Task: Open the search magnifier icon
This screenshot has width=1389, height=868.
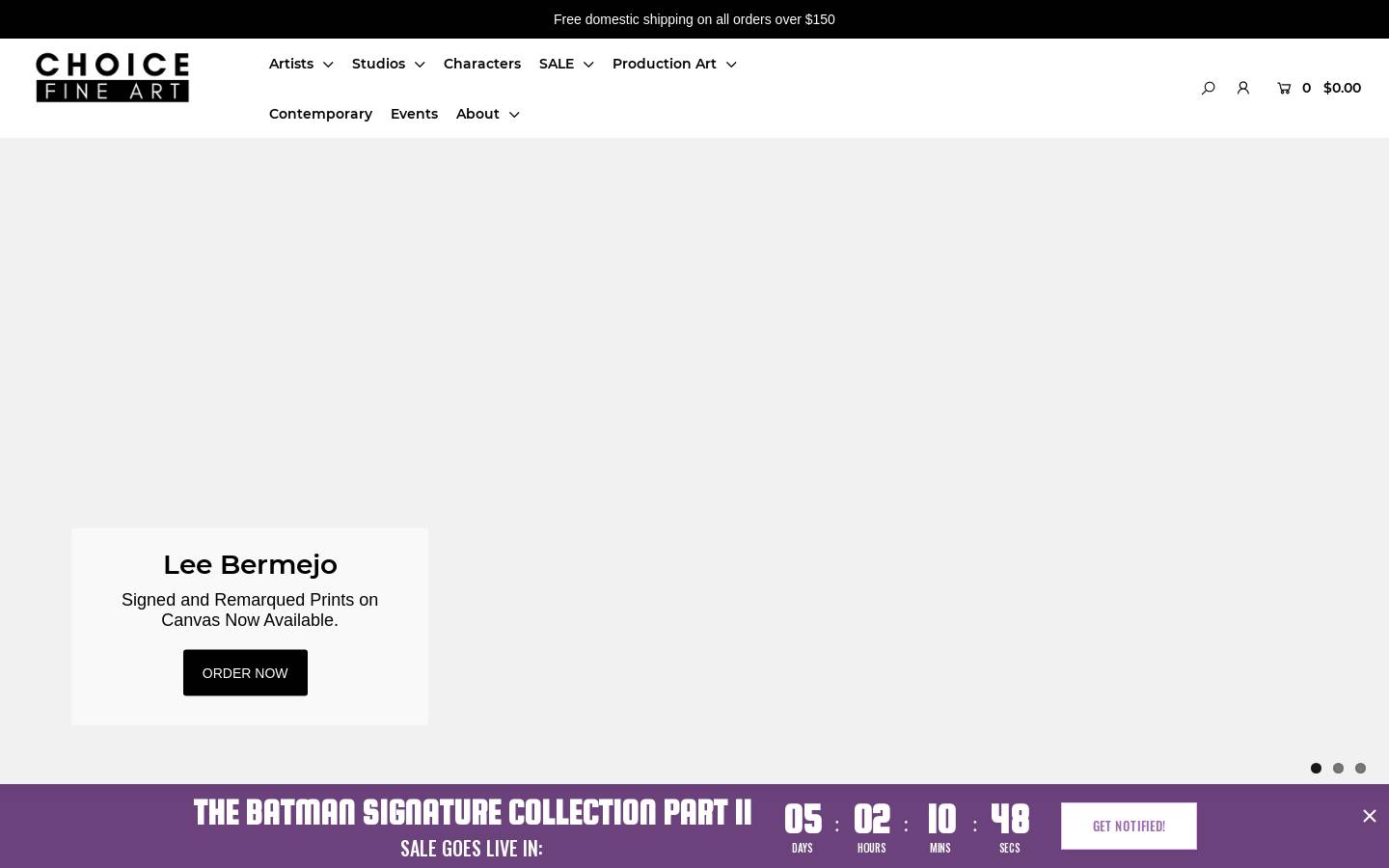Action: 1208,88
